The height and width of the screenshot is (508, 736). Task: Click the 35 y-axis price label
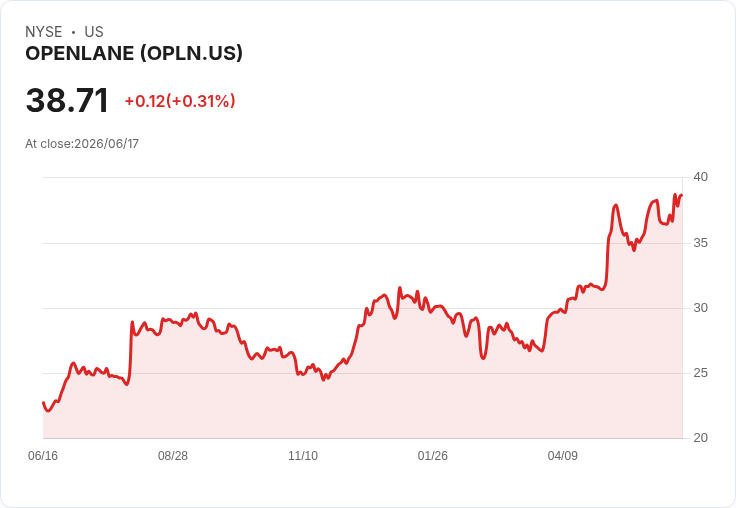pyautogui.click(x=701, y=243)
